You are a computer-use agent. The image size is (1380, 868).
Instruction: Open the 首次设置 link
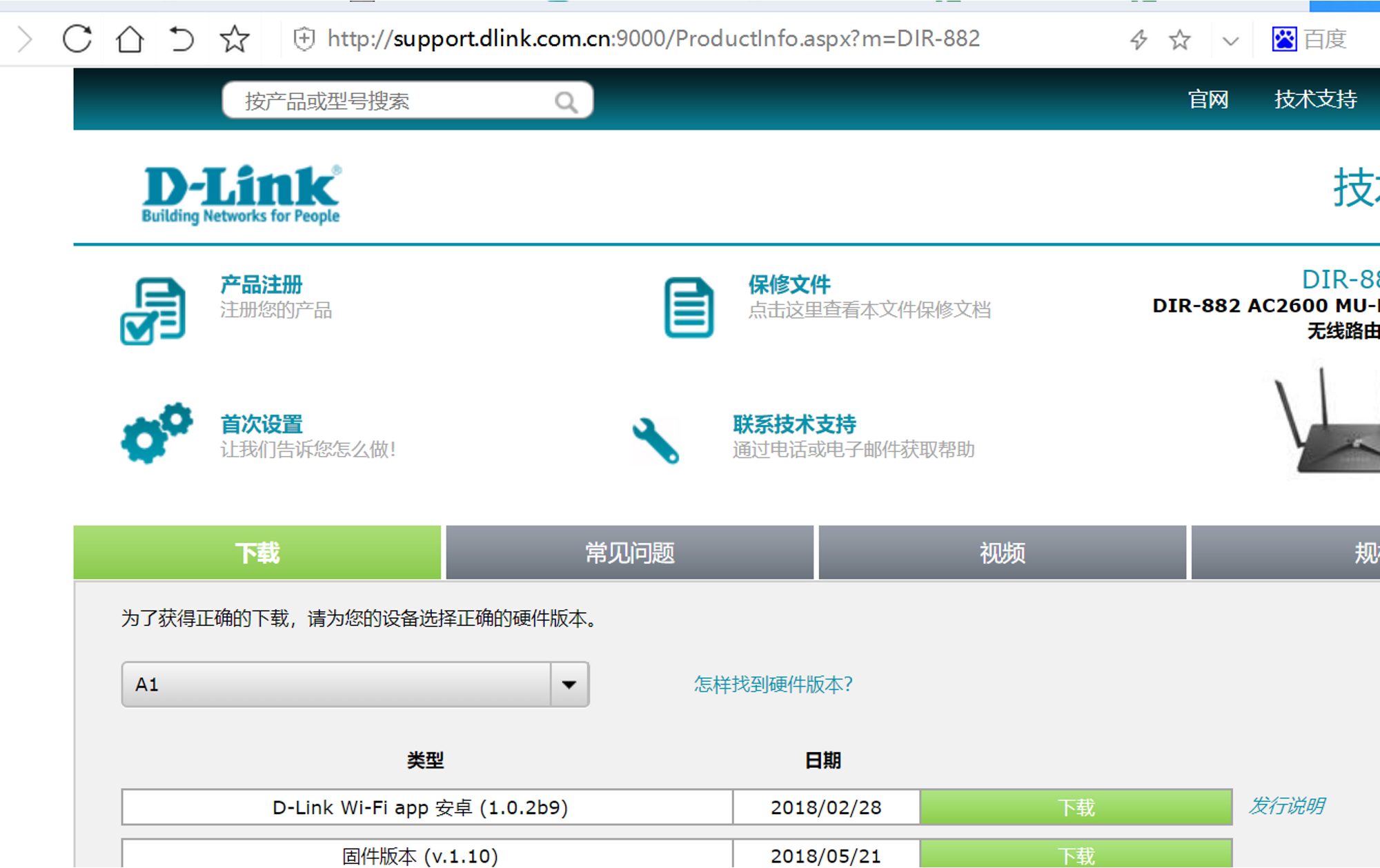click(262, 424)
